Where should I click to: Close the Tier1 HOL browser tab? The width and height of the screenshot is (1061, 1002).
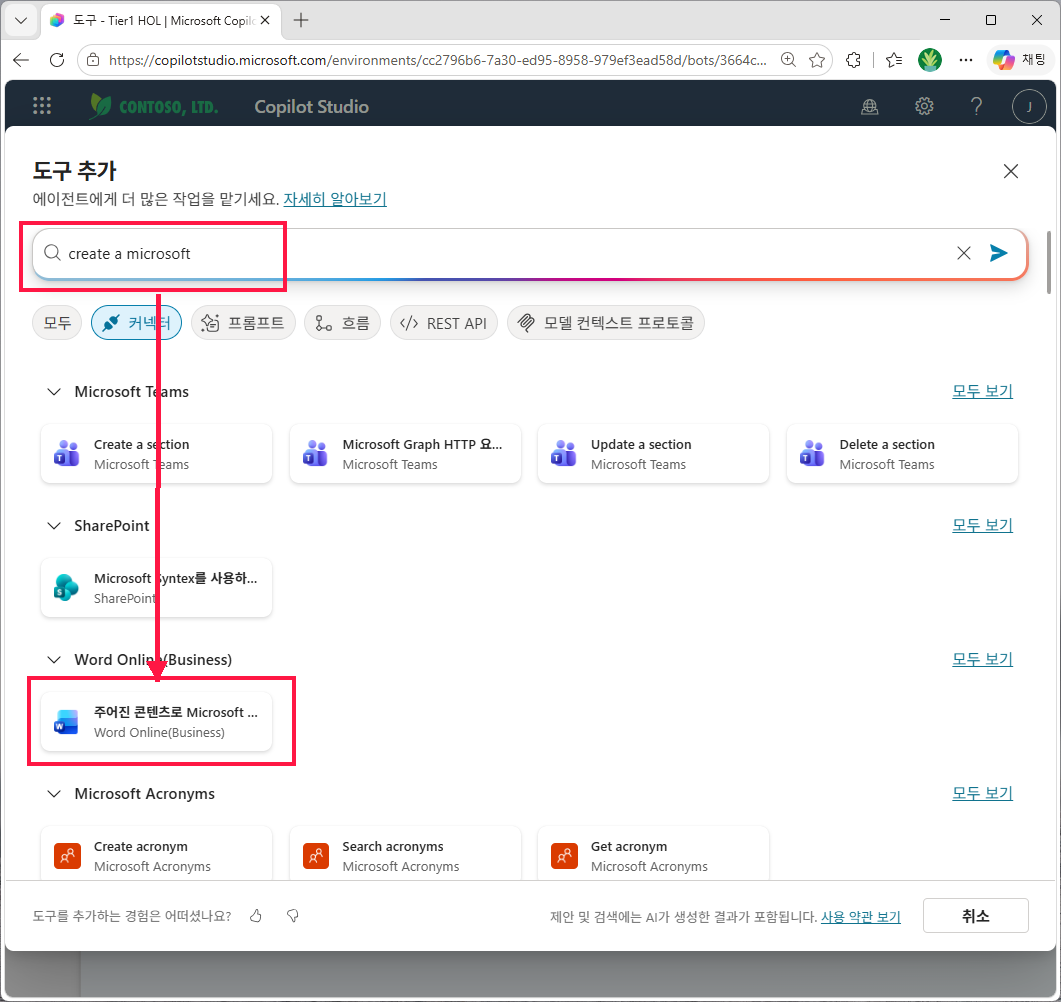[265, 20]
